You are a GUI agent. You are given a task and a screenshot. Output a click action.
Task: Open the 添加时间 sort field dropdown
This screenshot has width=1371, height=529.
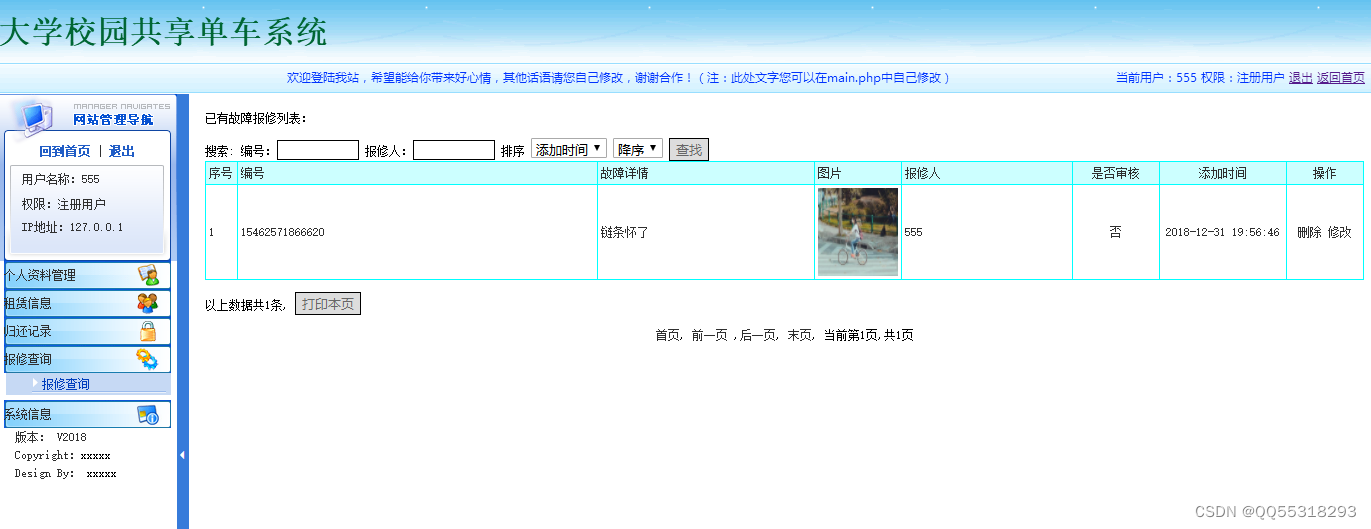569,149
